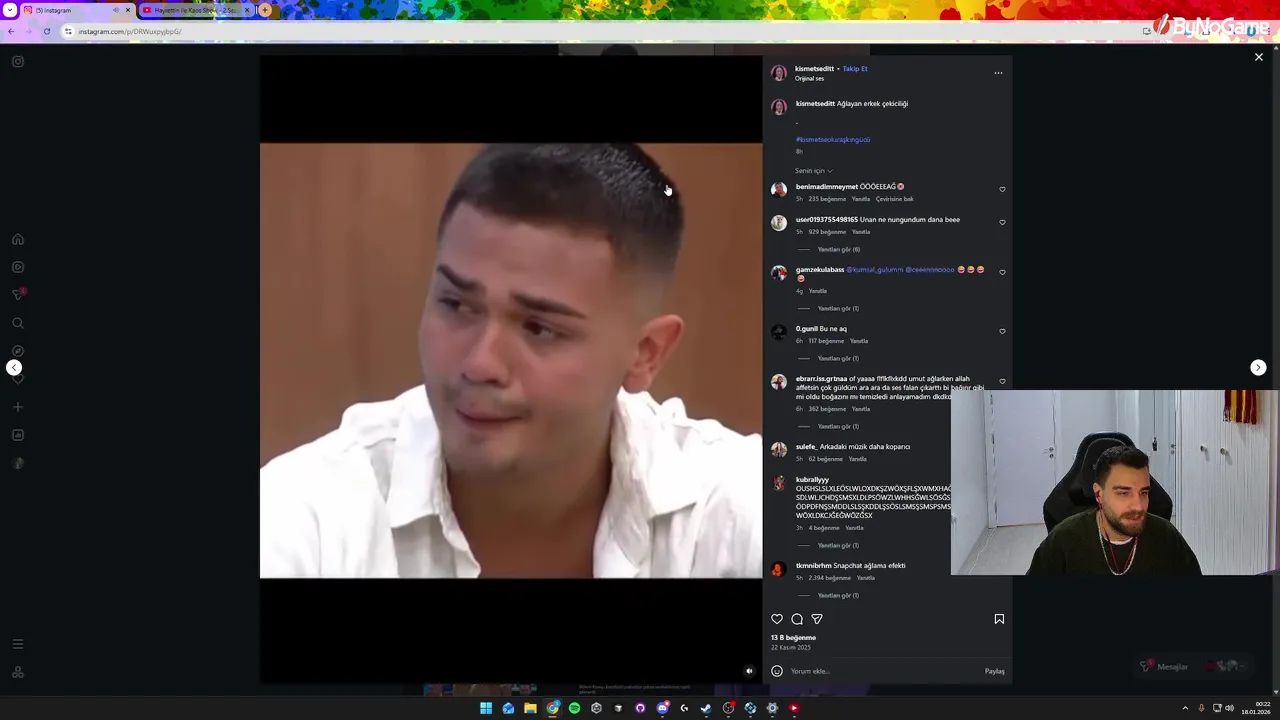This screenshot has height=720, width=1280.
Task: Close the post viewer with X
Action: (1259, 57)
